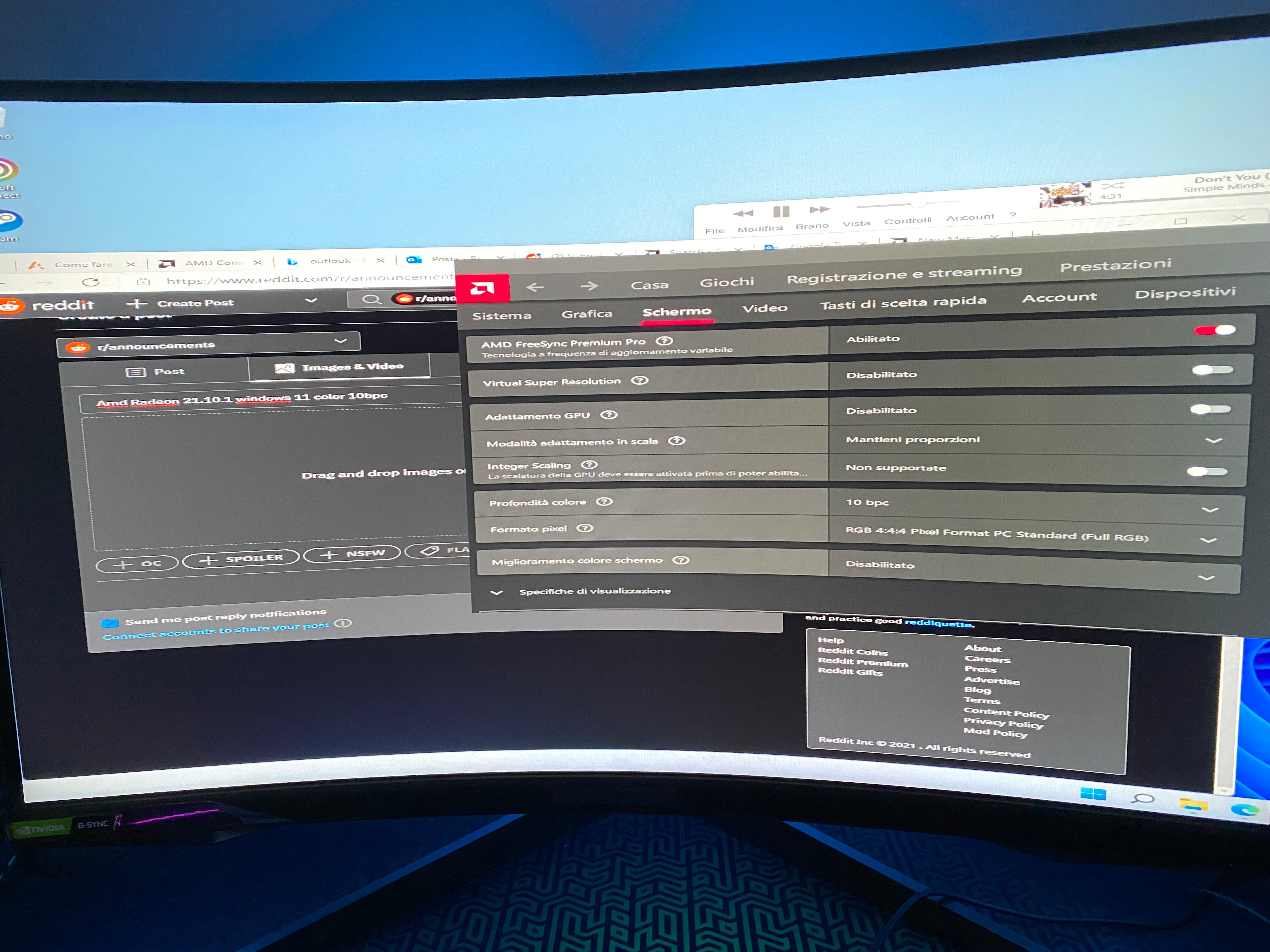
Task: Open help icon for Virtual Super Resolution
Action: coord(640,381)
